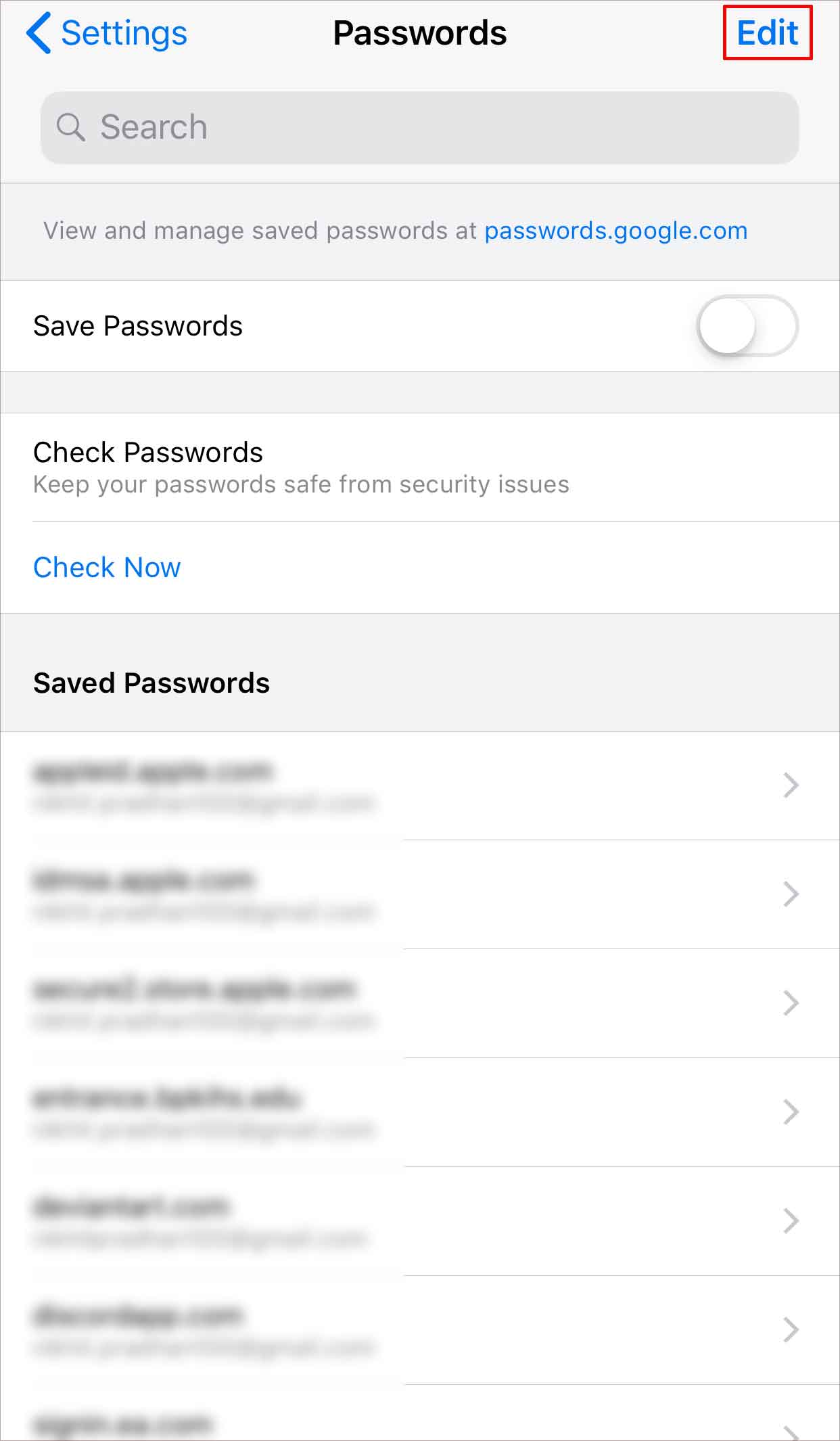Expand the second saved password chevron

click(x=791, y=894)
